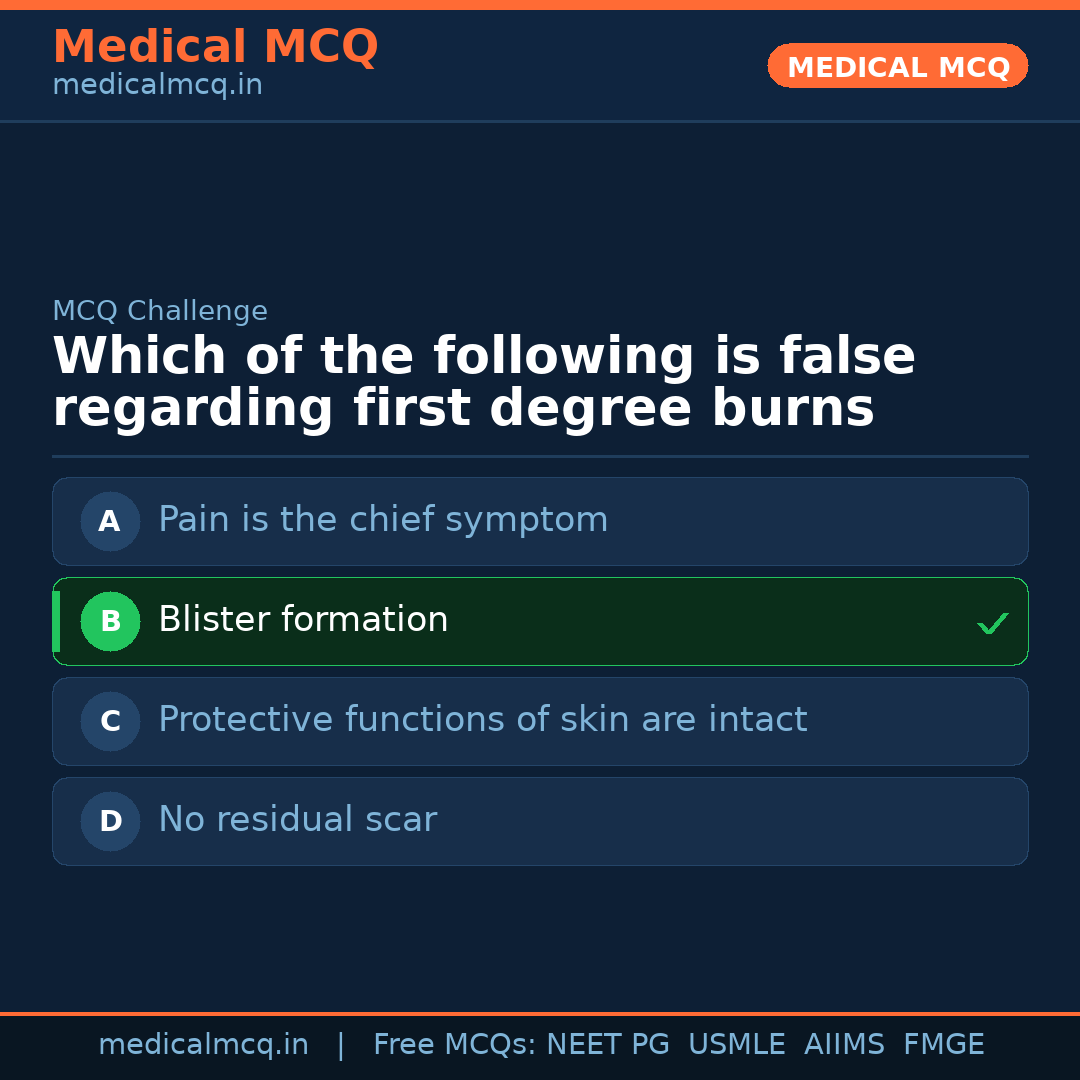Screen dimensions: 1080x1080
Task: Click the FMGE label in the footer bar
Action: click(943, 1044)
